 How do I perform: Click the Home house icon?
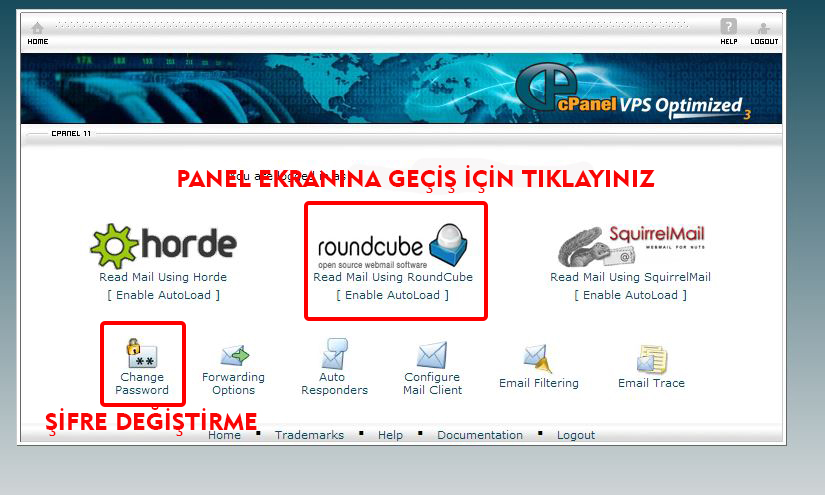coord(37,27)
